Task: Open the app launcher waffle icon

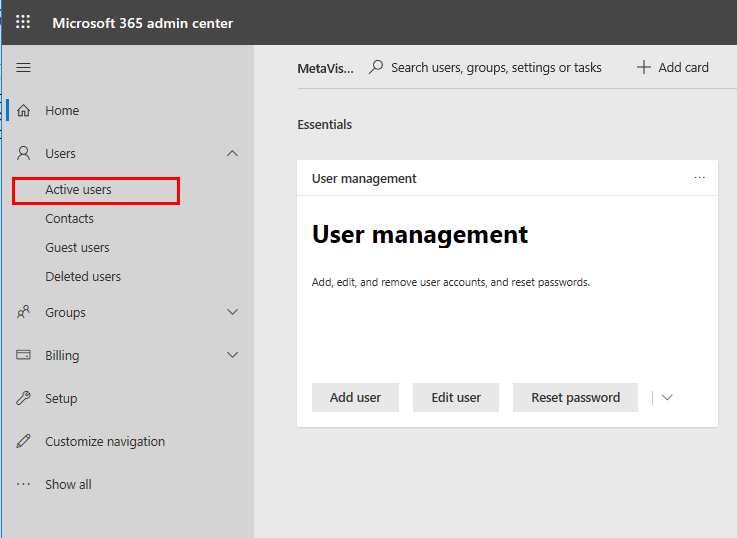Action: click(x=23, y=22)
